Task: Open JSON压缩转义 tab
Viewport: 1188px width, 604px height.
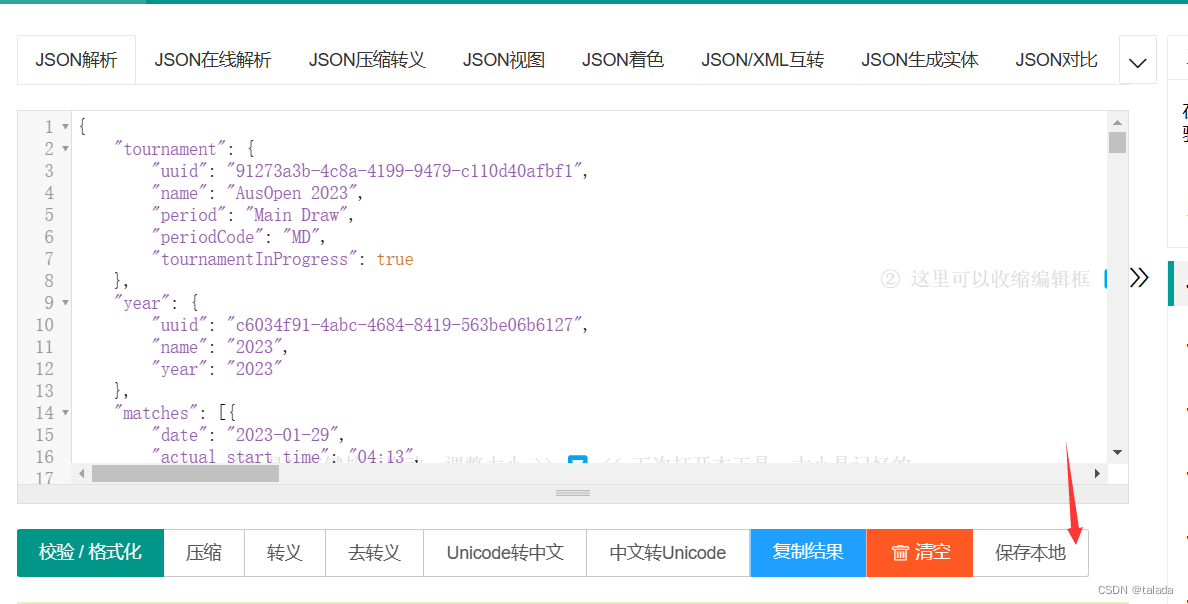Action: click(367, 60)
